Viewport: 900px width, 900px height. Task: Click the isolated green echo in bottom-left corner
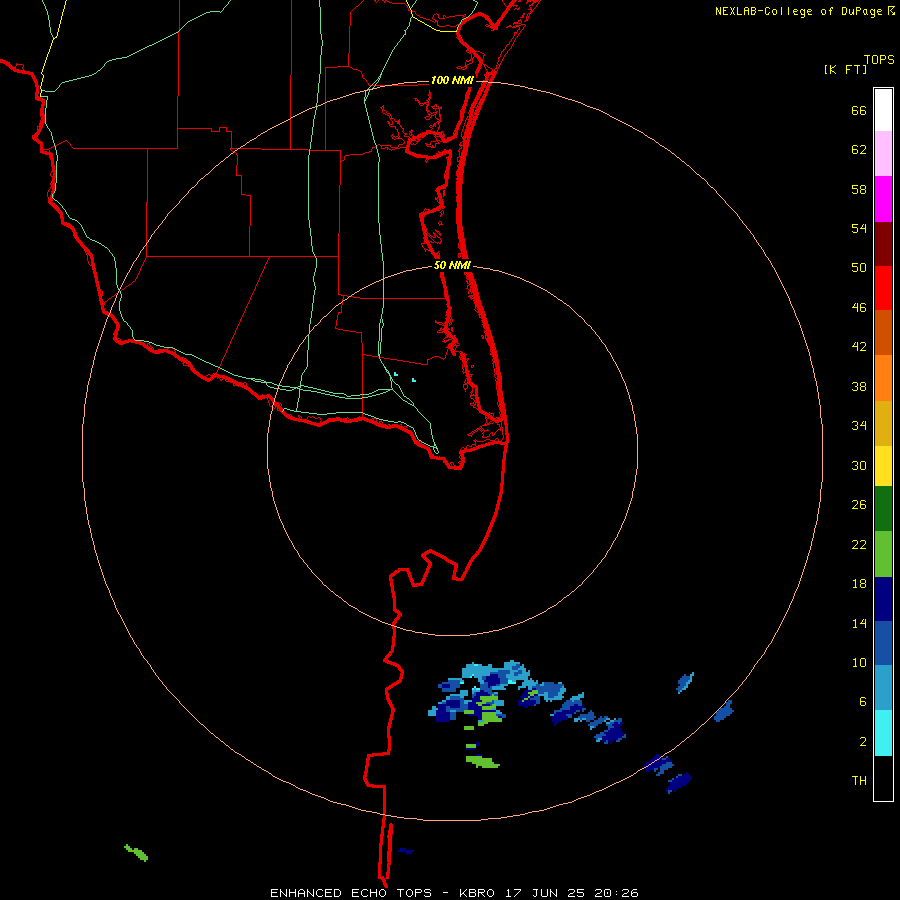tap(137, 853)
